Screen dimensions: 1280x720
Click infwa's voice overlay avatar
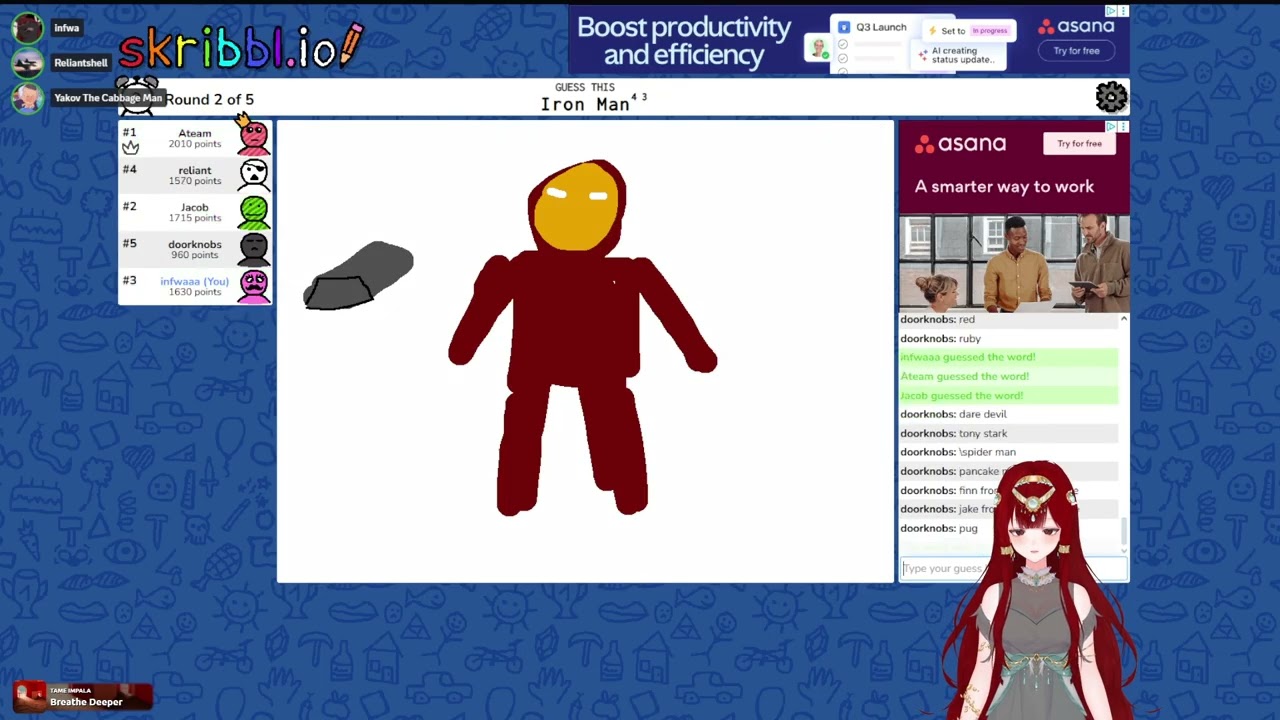[27, 28]
